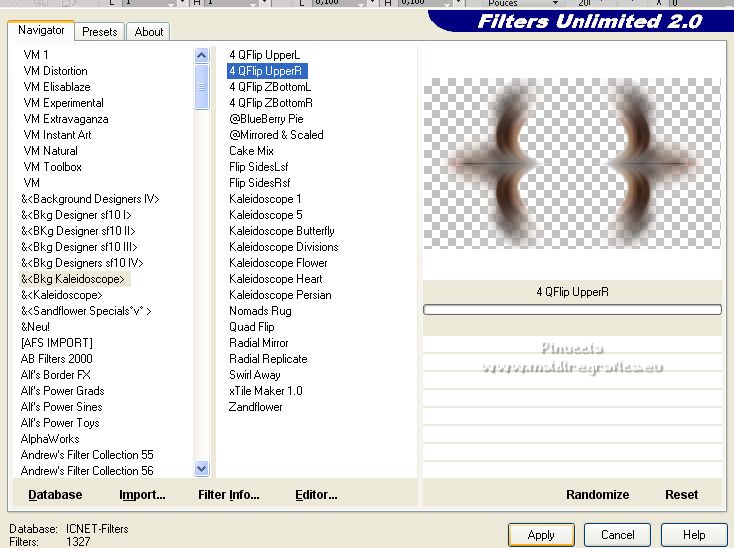The width and height of the screenshot is (734, 548).
Task: Select &<BKg Designer sf10 II> category
Action: 78,231
